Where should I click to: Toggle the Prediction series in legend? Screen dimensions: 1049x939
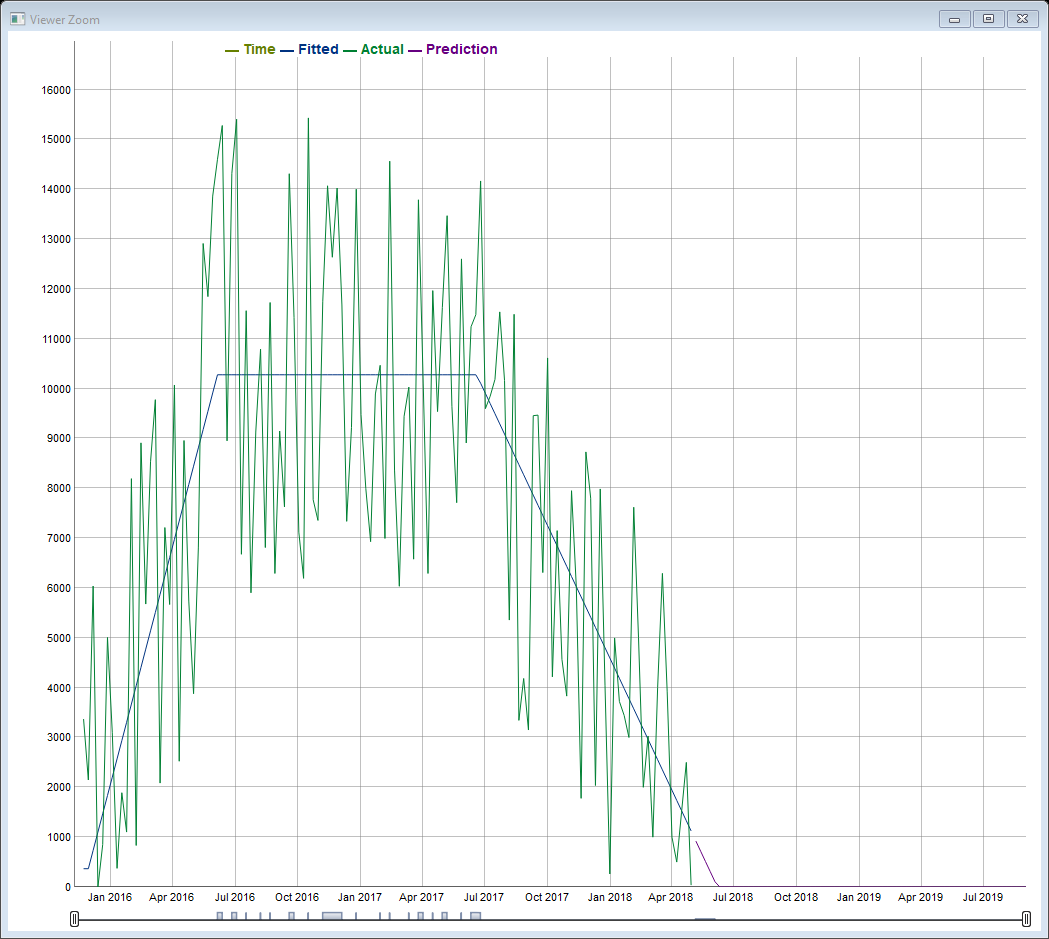[453, 49]
